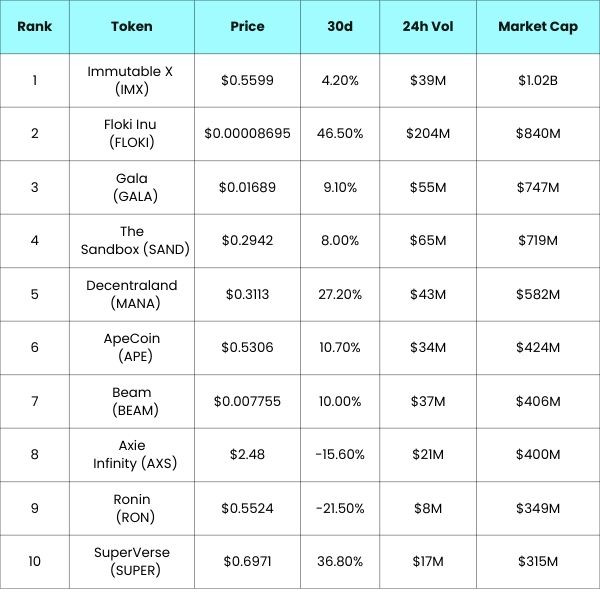Select Decentraland (MANA) in the table

(132, 294)
